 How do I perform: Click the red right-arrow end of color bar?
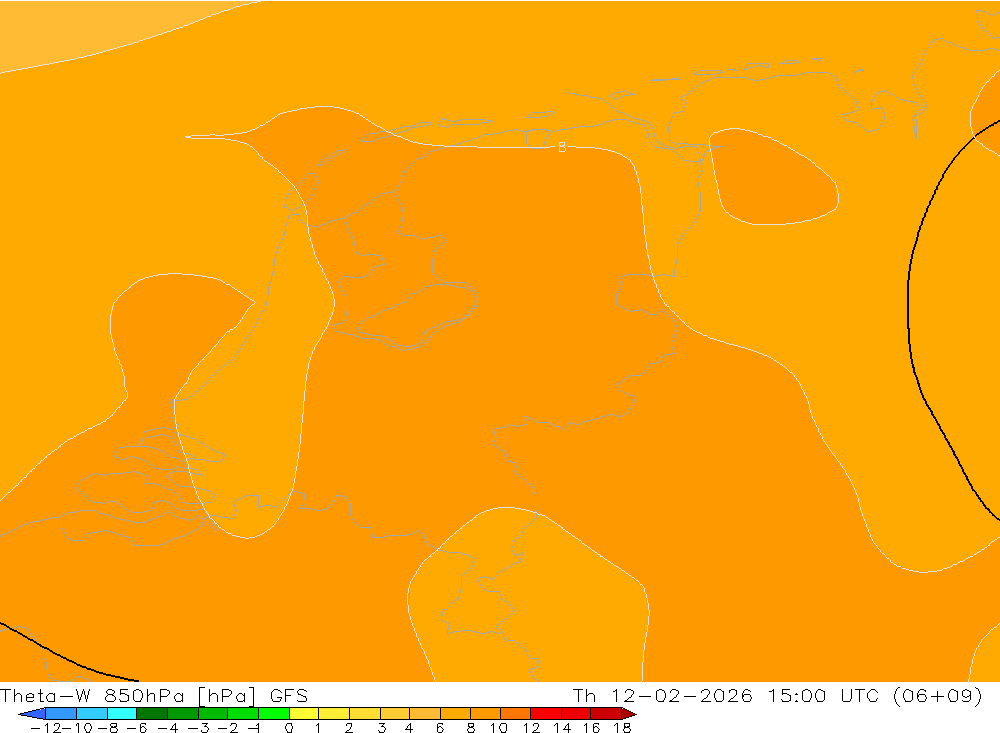coord(629,714)
